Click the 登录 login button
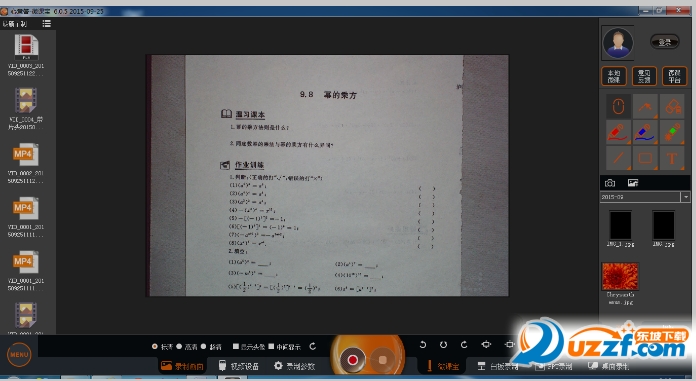Viewport: 696px width, 381px height. point(664,42)
